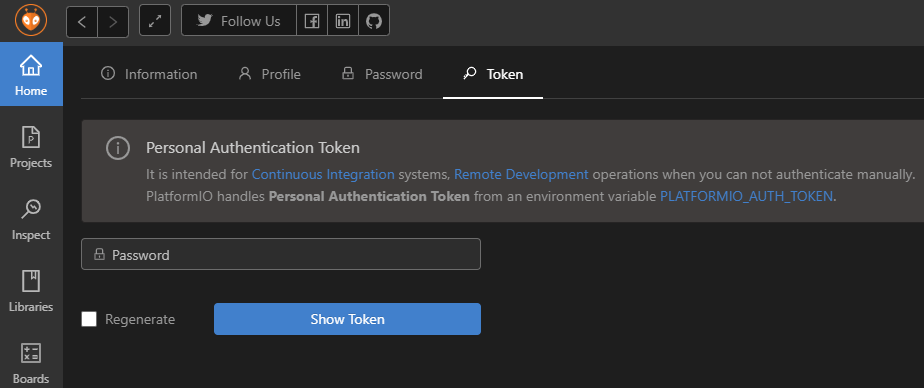Viewport: 924px width, 388px height.
Task: Open Libraries in the sidebar
Action: click(x=31, y=290)
